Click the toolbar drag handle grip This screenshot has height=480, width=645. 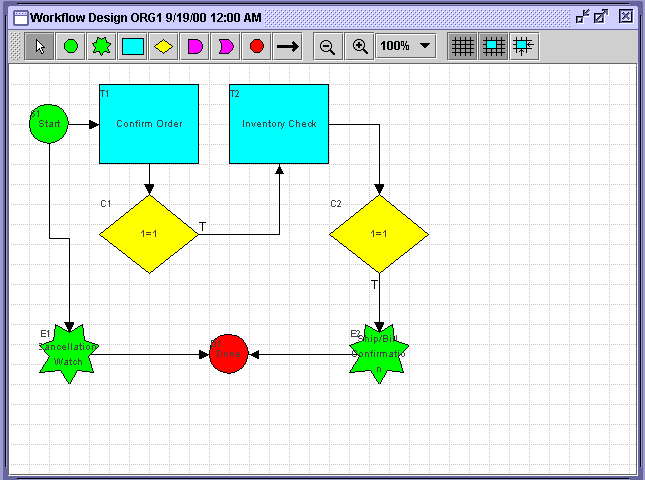tap(15, 46)
